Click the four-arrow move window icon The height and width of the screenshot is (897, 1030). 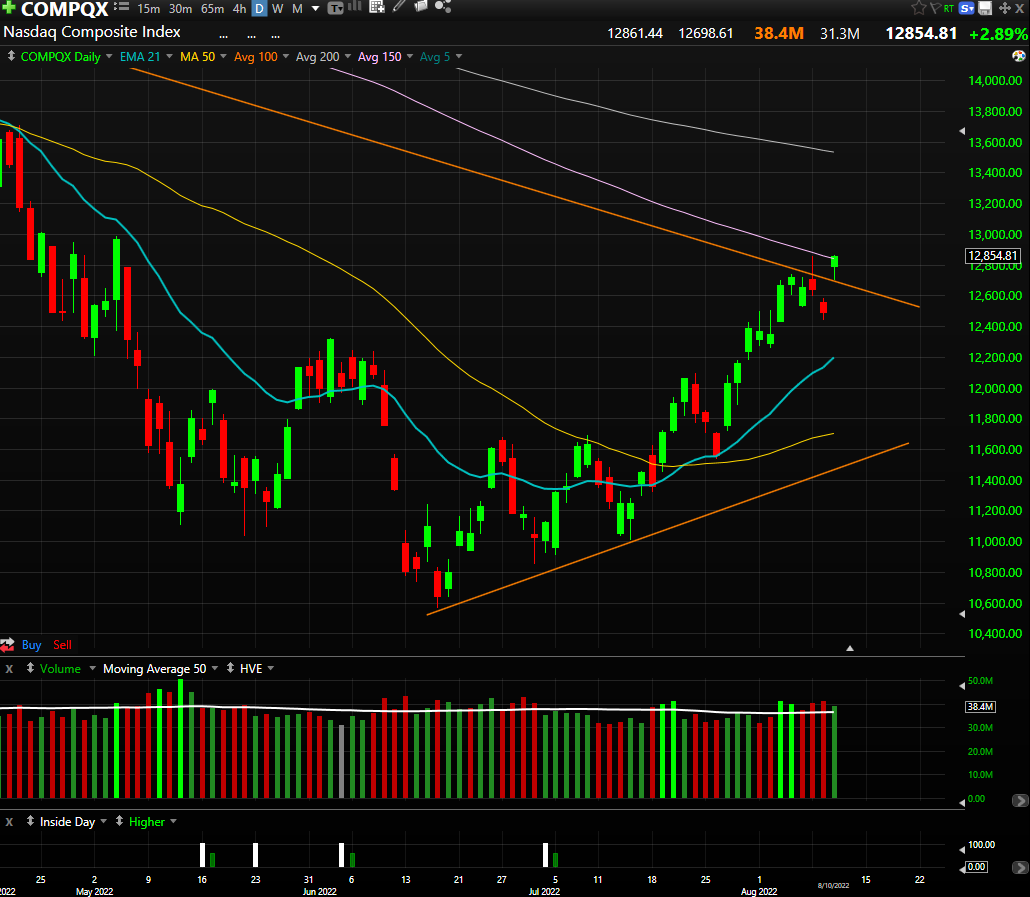(x=1004, y=8)
